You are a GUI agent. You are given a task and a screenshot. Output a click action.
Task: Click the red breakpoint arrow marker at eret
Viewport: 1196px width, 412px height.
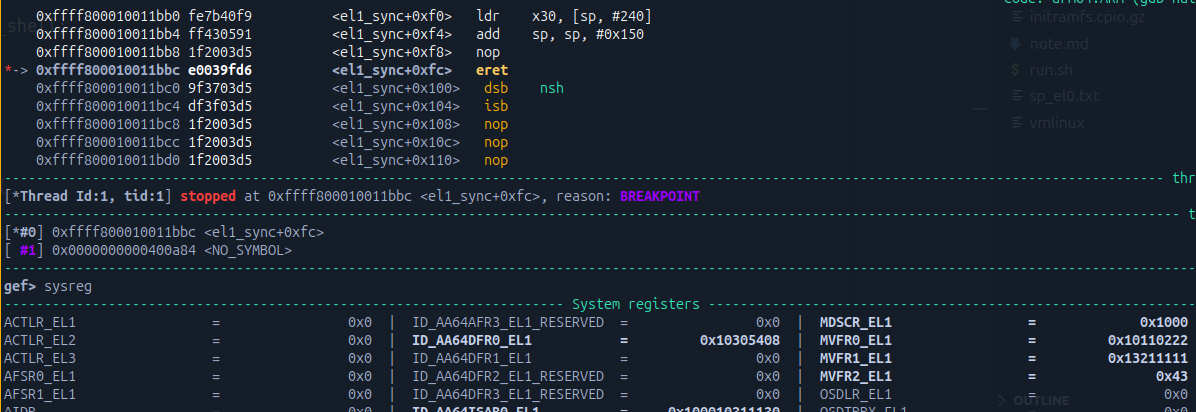(x=10, y=71)
